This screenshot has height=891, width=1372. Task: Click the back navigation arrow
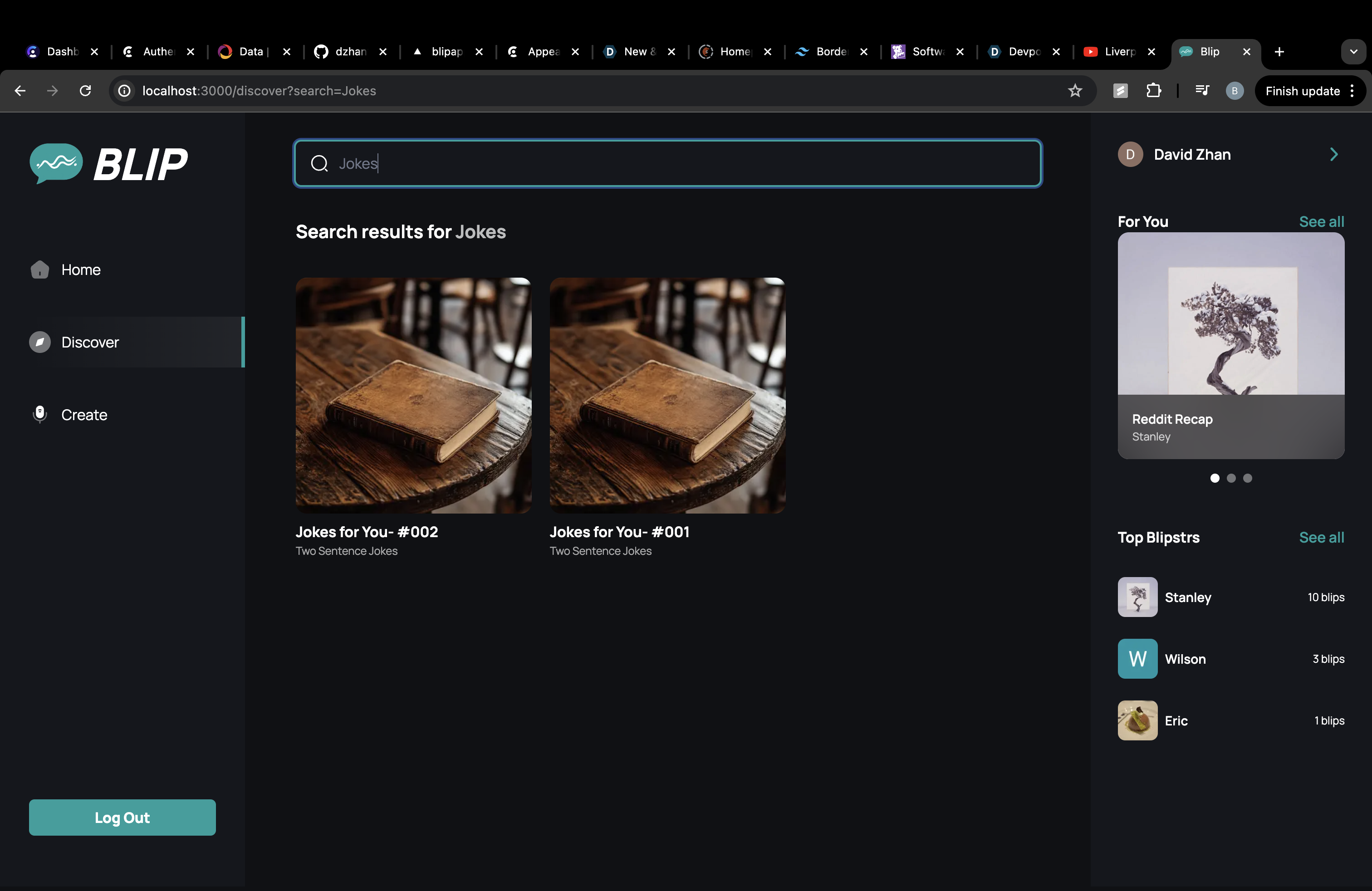20,90
